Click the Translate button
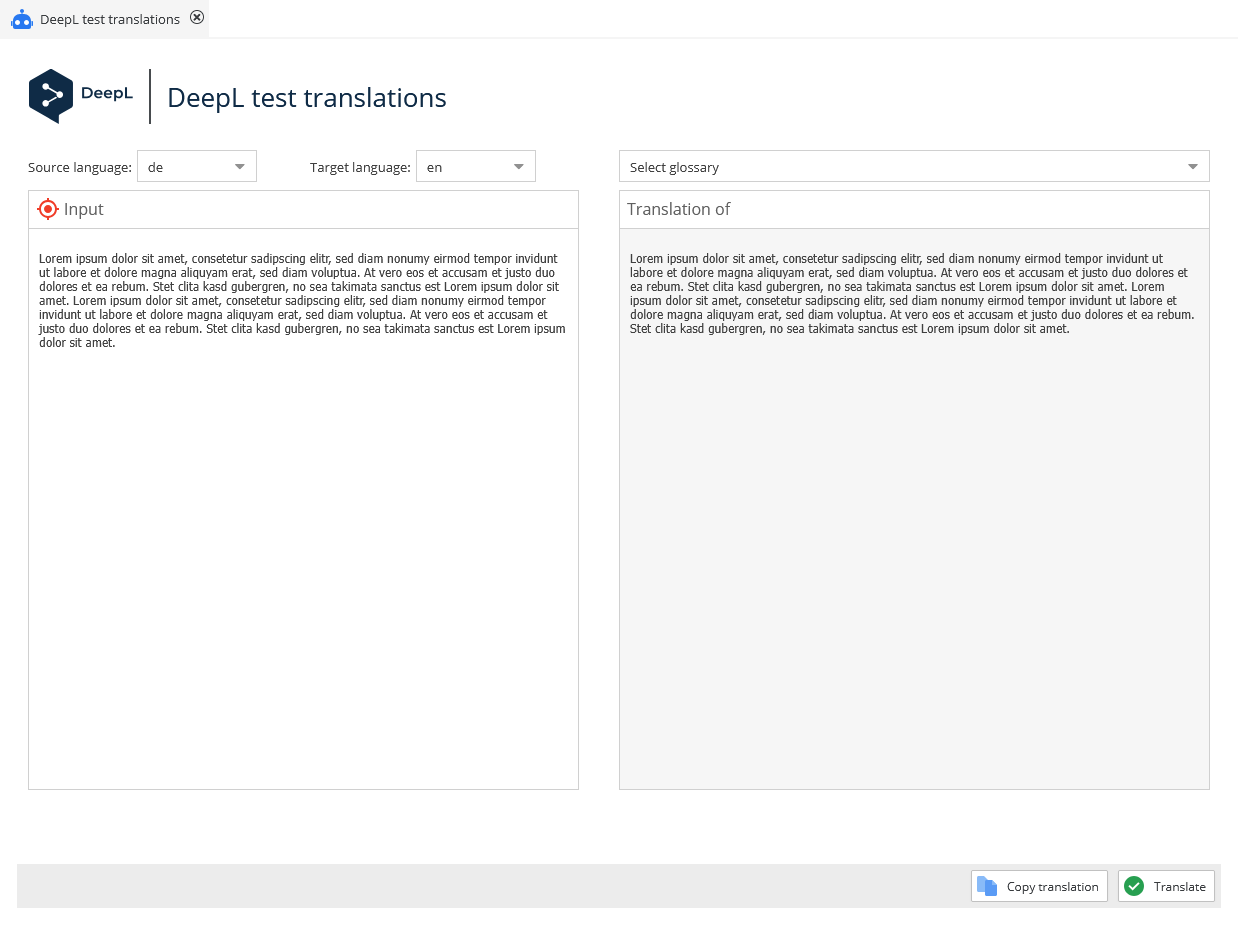The height and width of the screenshot is (926, 1238). click(1166, 886)
